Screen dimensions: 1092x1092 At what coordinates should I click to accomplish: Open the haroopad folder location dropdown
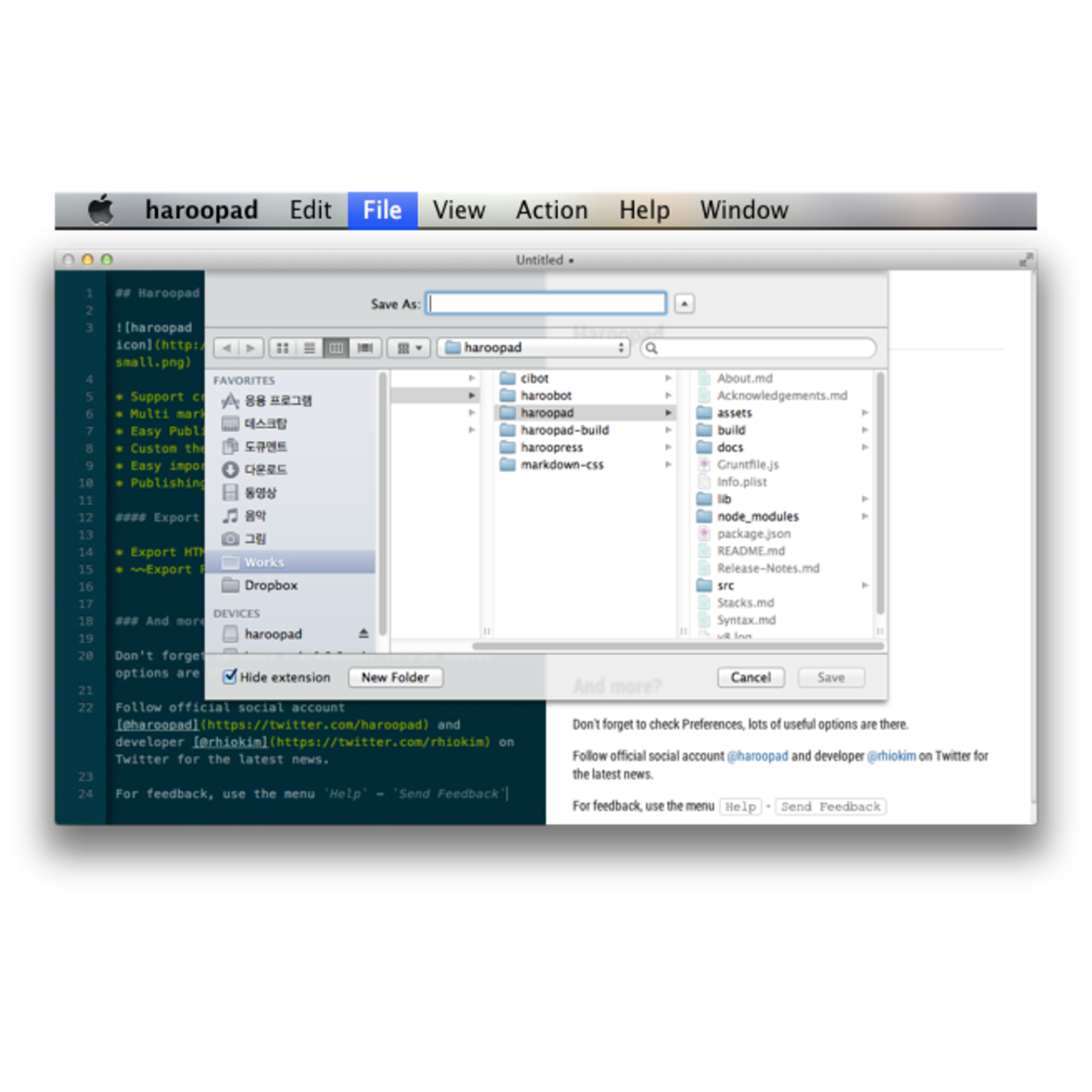point(534,348)
